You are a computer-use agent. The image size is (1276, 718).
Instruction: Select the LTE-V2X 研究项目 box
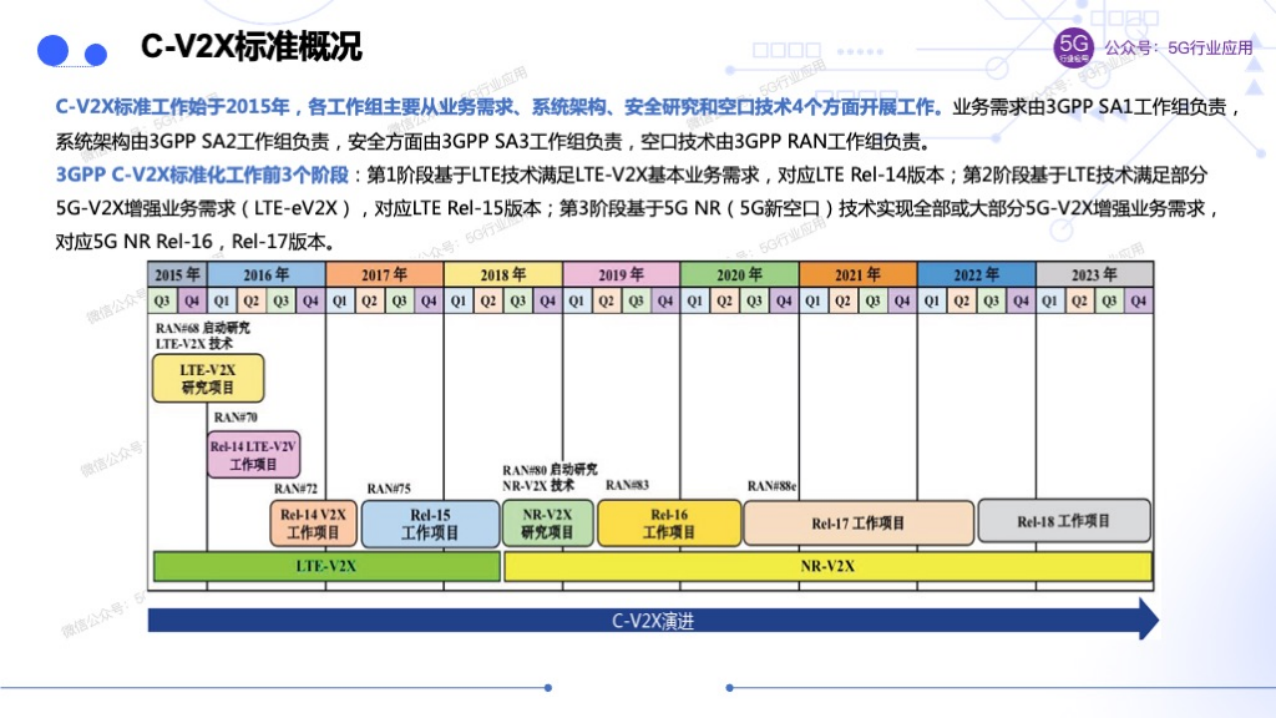point(206,378)
